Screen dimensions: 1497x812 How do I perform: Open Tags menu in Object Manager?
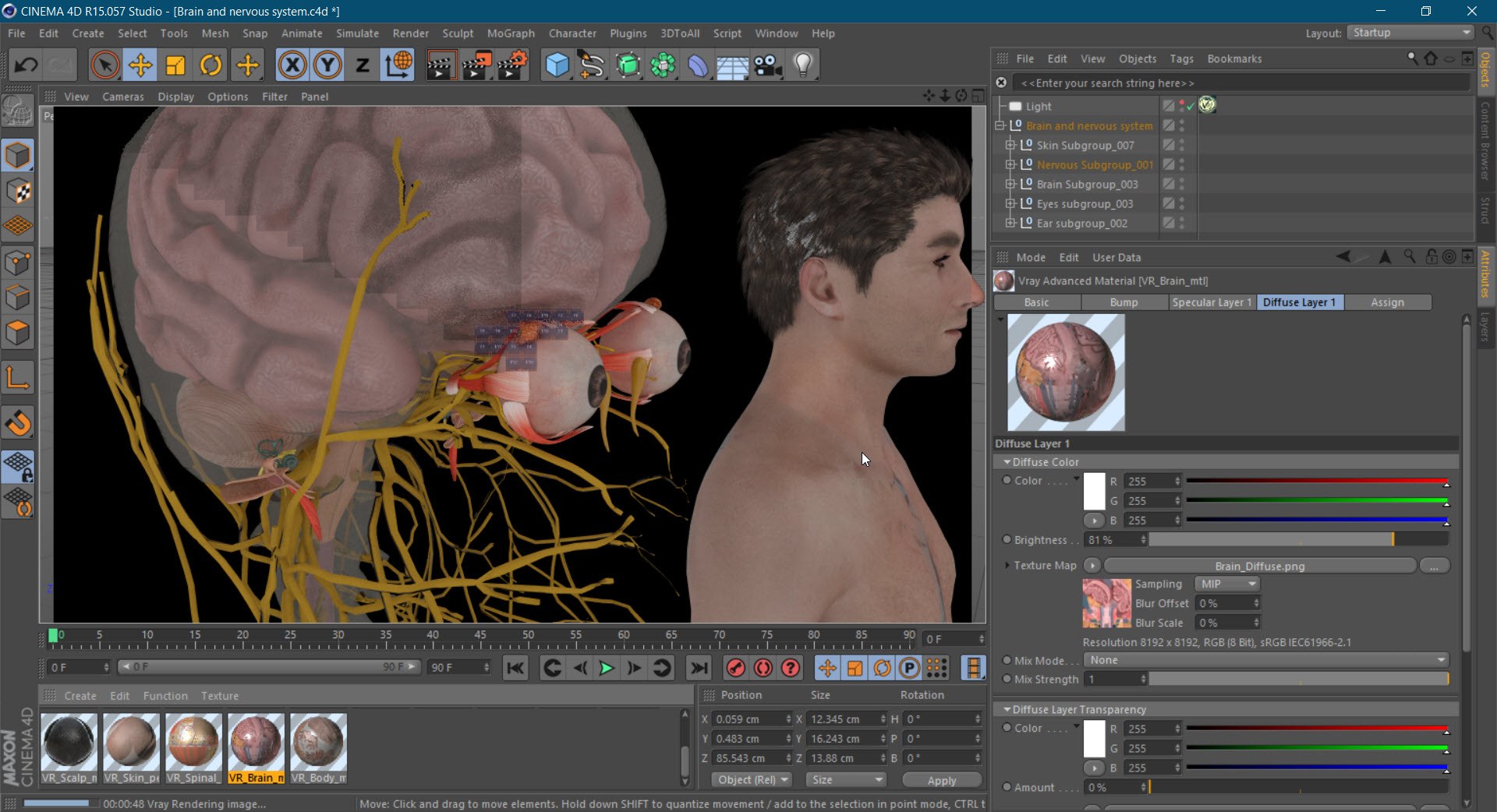(1181, 58)
